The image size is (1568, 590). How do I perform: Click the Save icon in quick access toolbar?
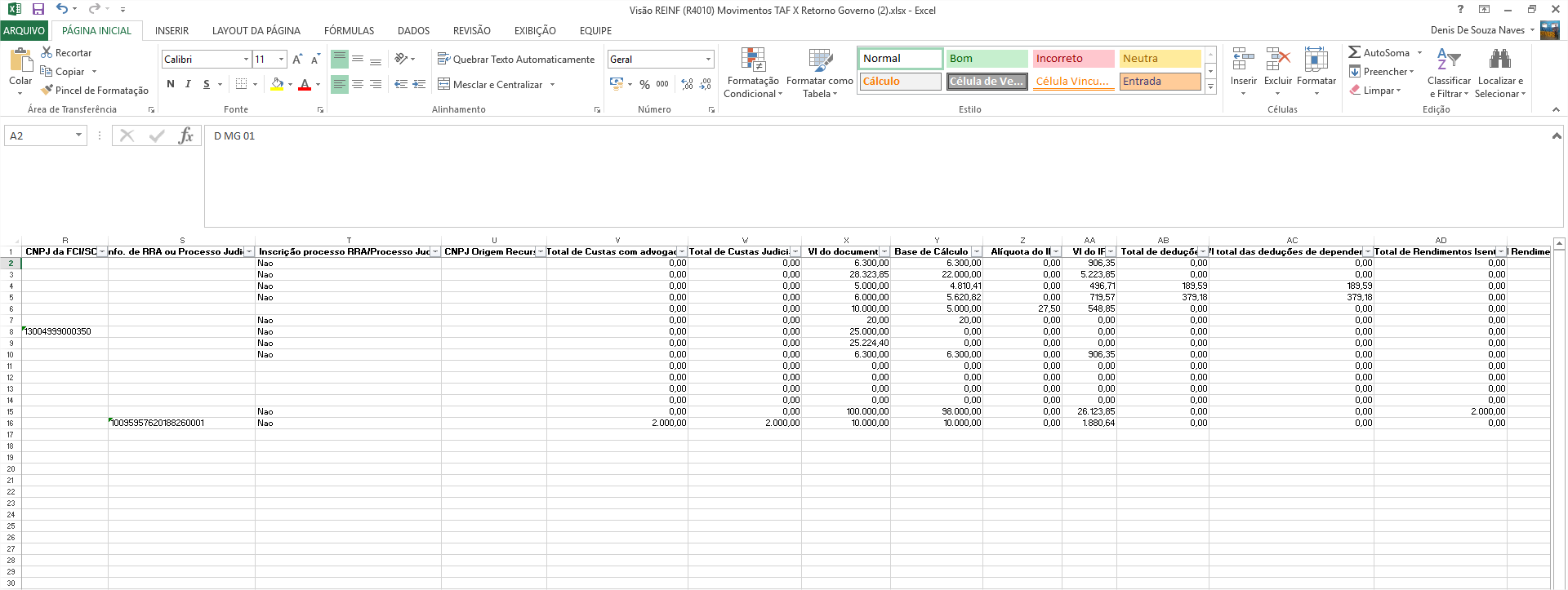(38, 9)
